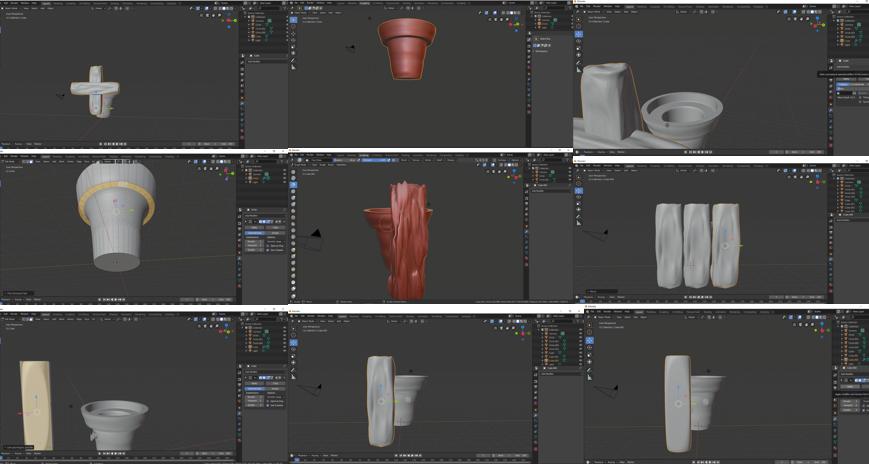
Task: Choose the Mask brush in the red sculpt window
Action: (293, 289)
